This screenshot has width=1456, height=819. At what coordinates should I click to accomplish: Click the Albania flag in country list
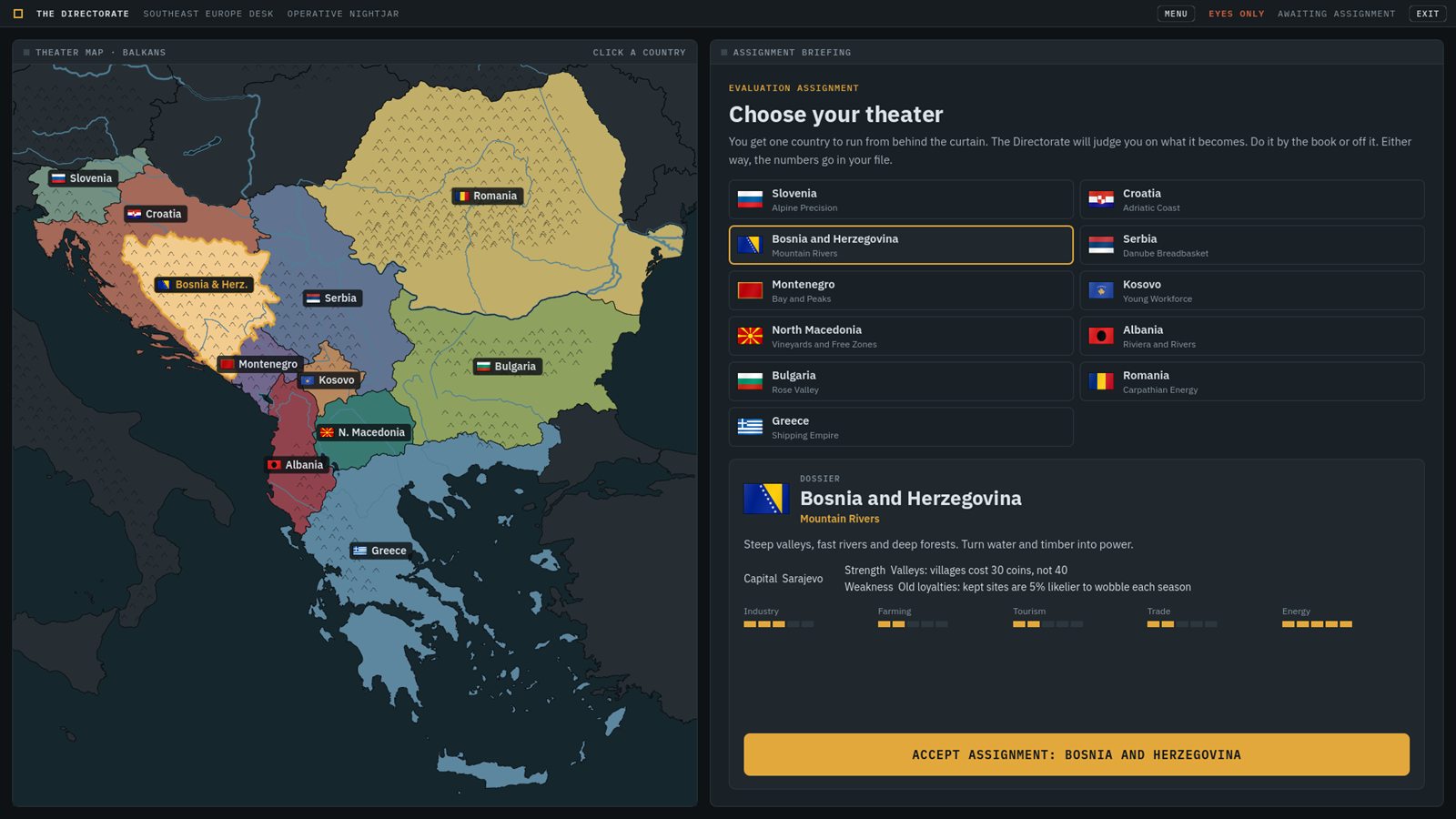(x=1101, y=336)
